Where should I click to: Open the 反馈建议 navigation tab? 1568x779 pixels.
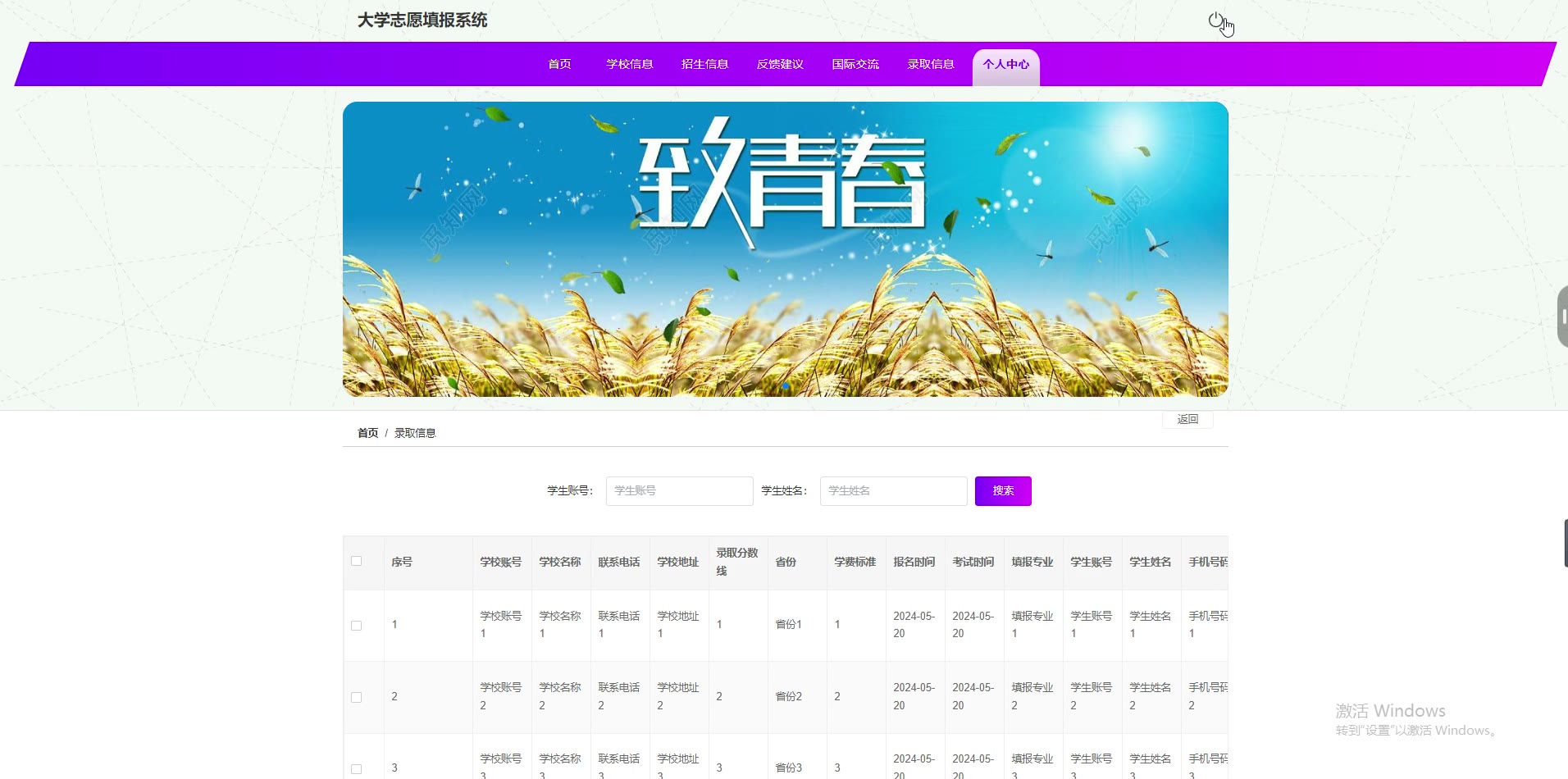(x=780, y=64)
